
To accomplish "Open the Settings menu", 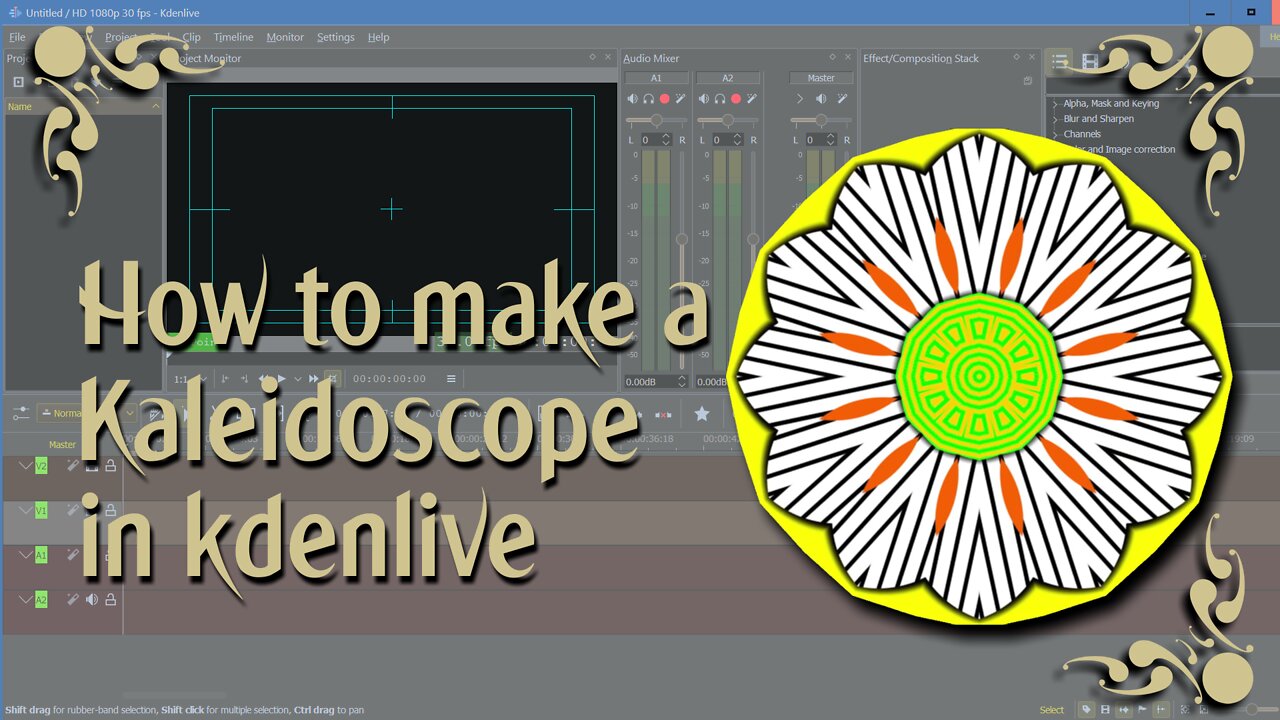I will click(x=336, y=37).
